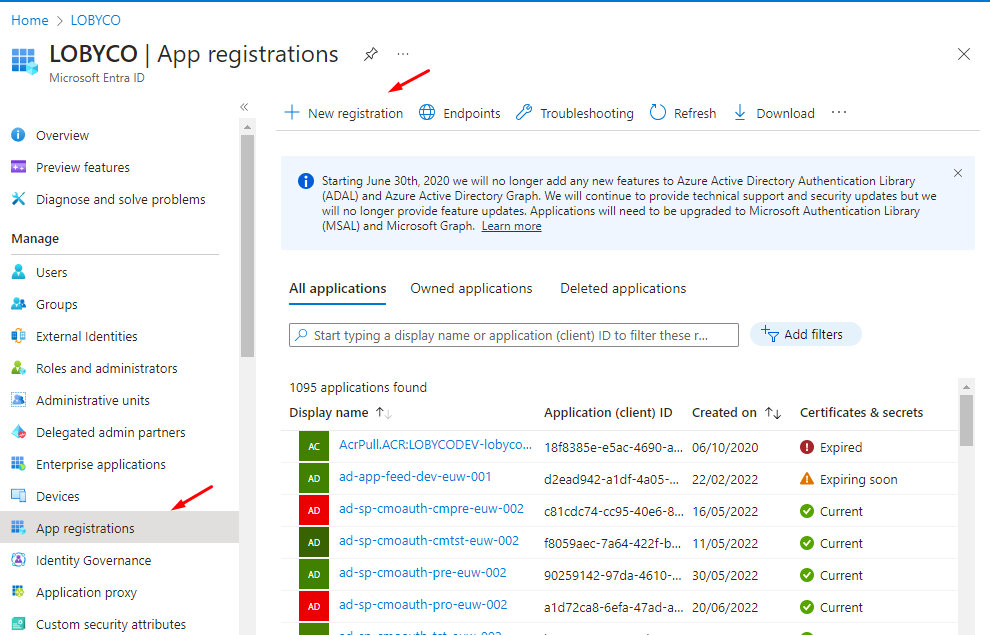Click the Troubleshooting wrench icon
The image size is (990, 635).
tap(524, 113)
